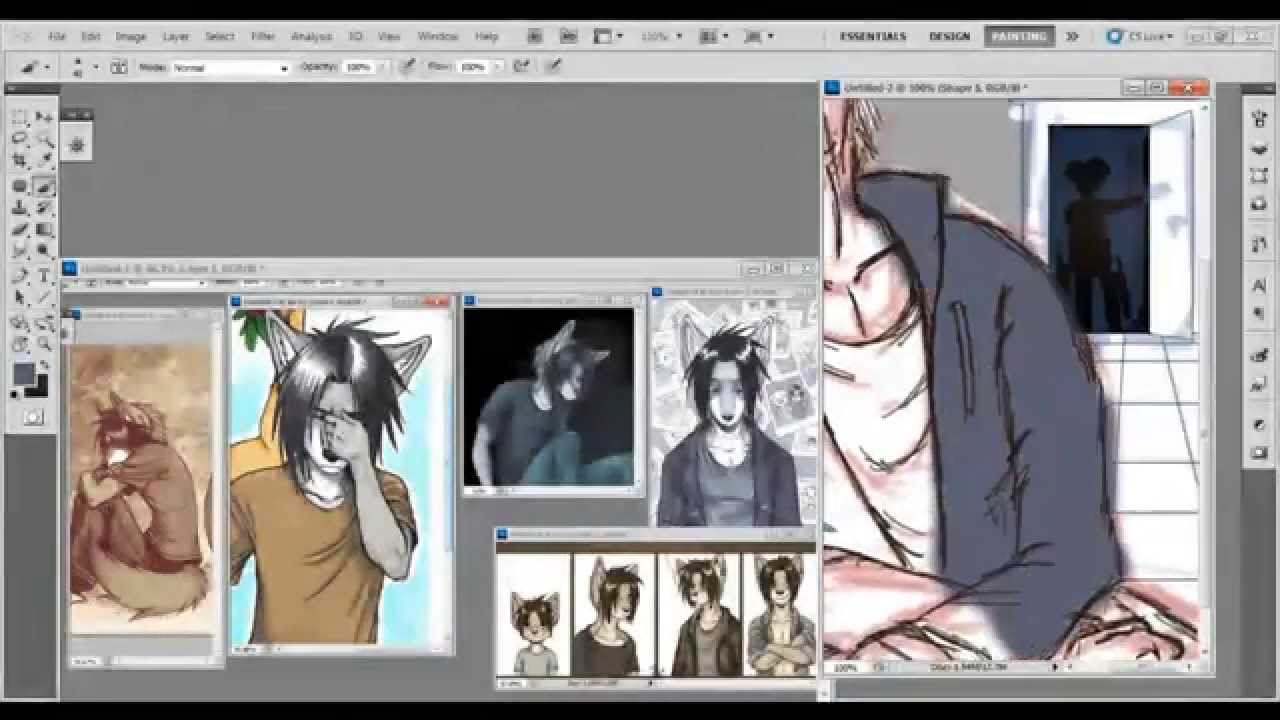
Task: Select the Healing Brush tool
Action: click(x=20, y=186)
